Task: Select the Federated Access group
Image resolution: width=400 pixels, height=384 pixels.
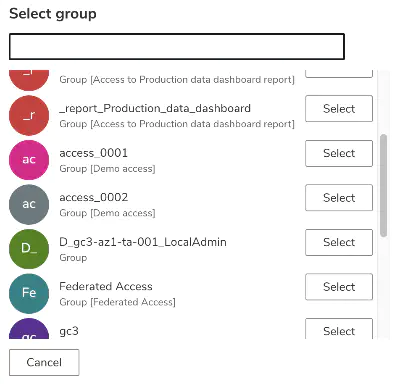Action: point(339,287)
